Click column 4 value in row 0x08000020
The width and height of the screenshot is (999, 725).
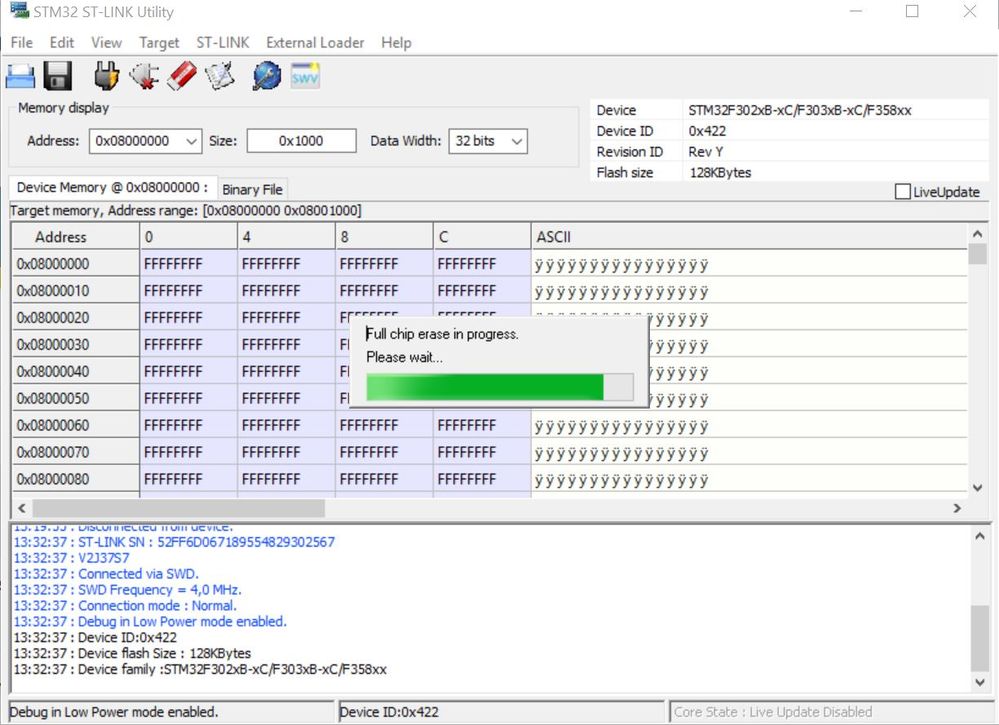point(287,317)
